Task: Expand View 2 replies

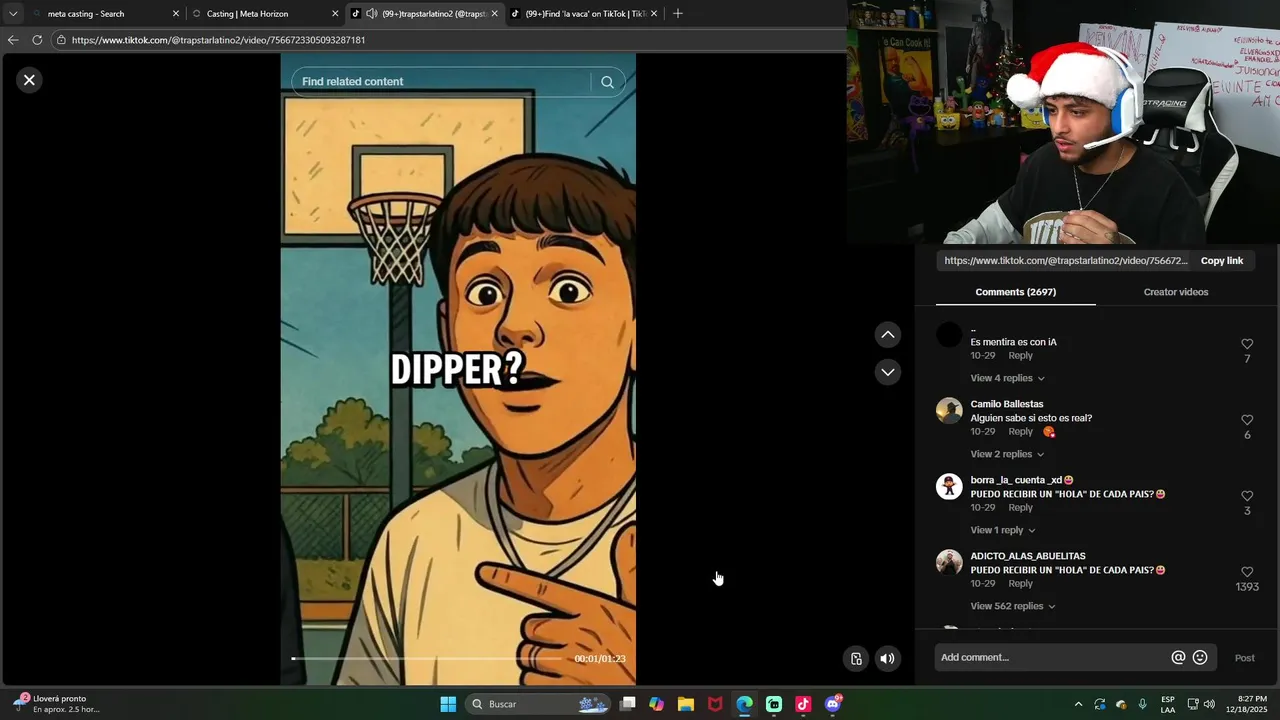Action: tap(1007, 454)
